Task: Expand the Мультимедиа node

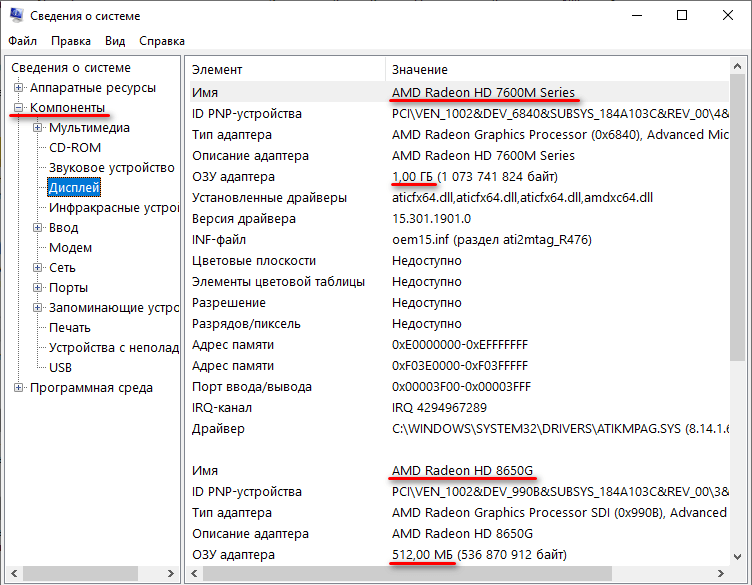Action: tap(38, 128)
